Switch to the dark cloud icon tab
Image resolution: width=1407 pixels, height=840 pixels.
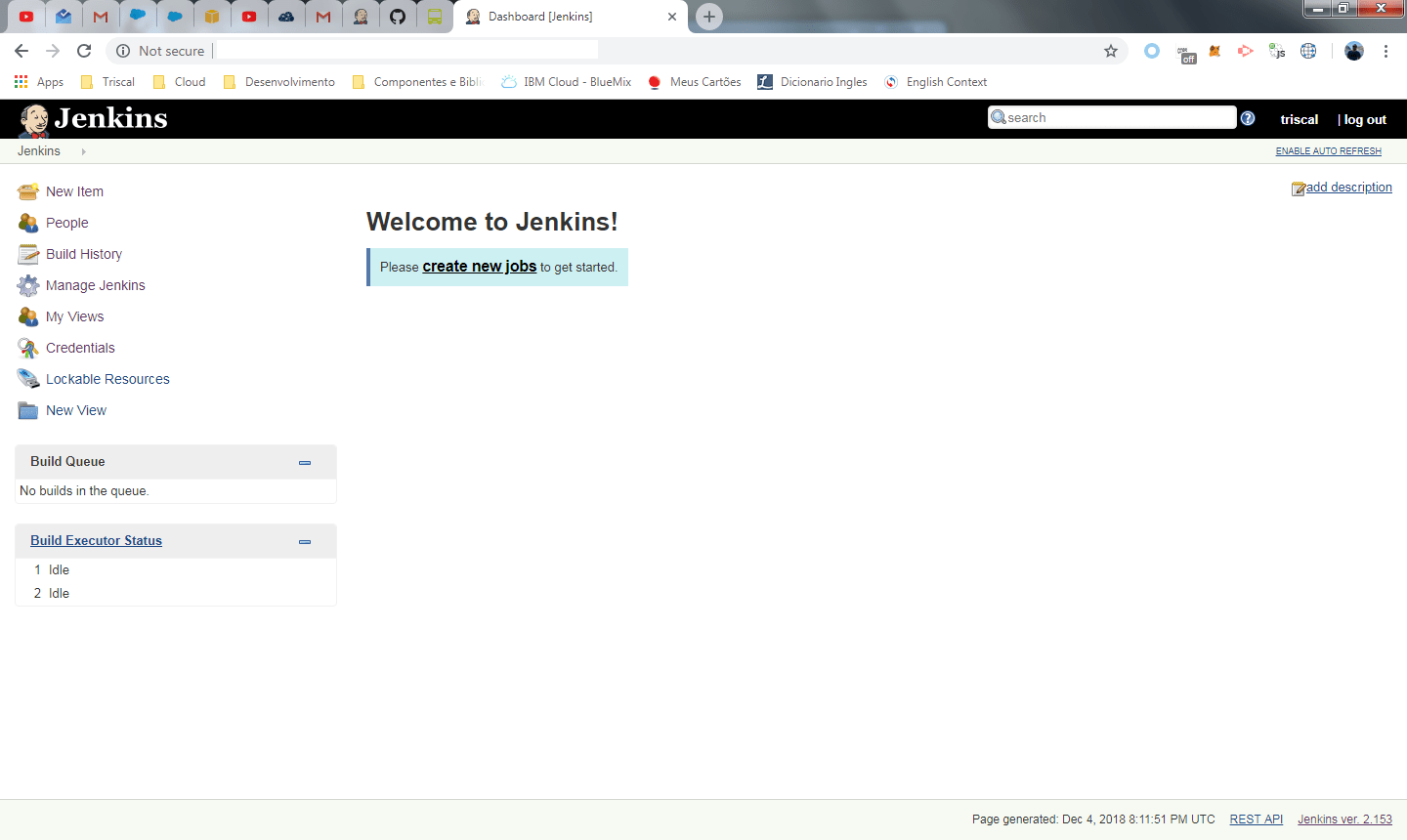click(286, 17)
